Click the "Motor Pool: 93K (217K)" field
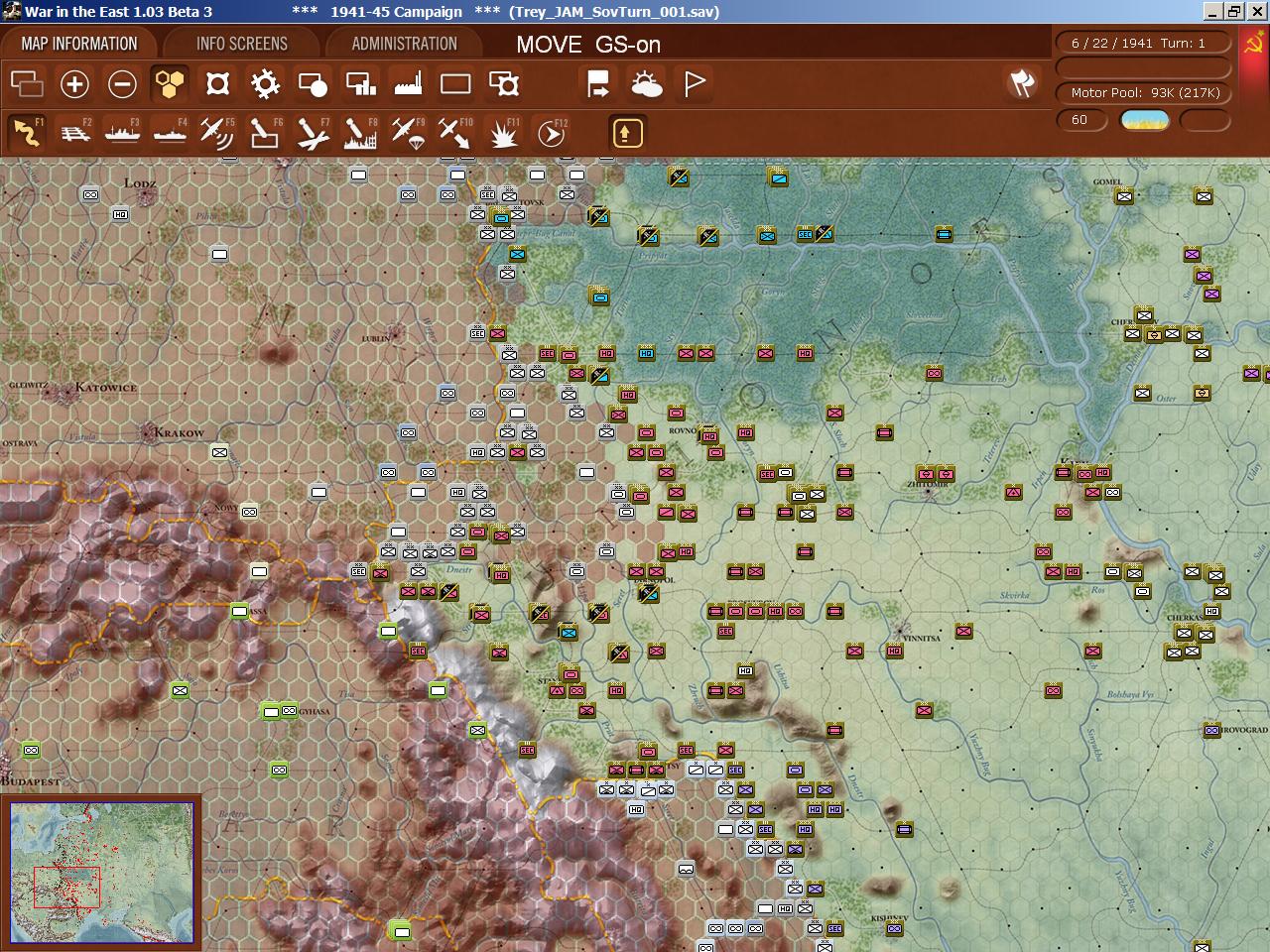Image resolution: width=1270 pixels, height=952 pixels. point(1144,92)
